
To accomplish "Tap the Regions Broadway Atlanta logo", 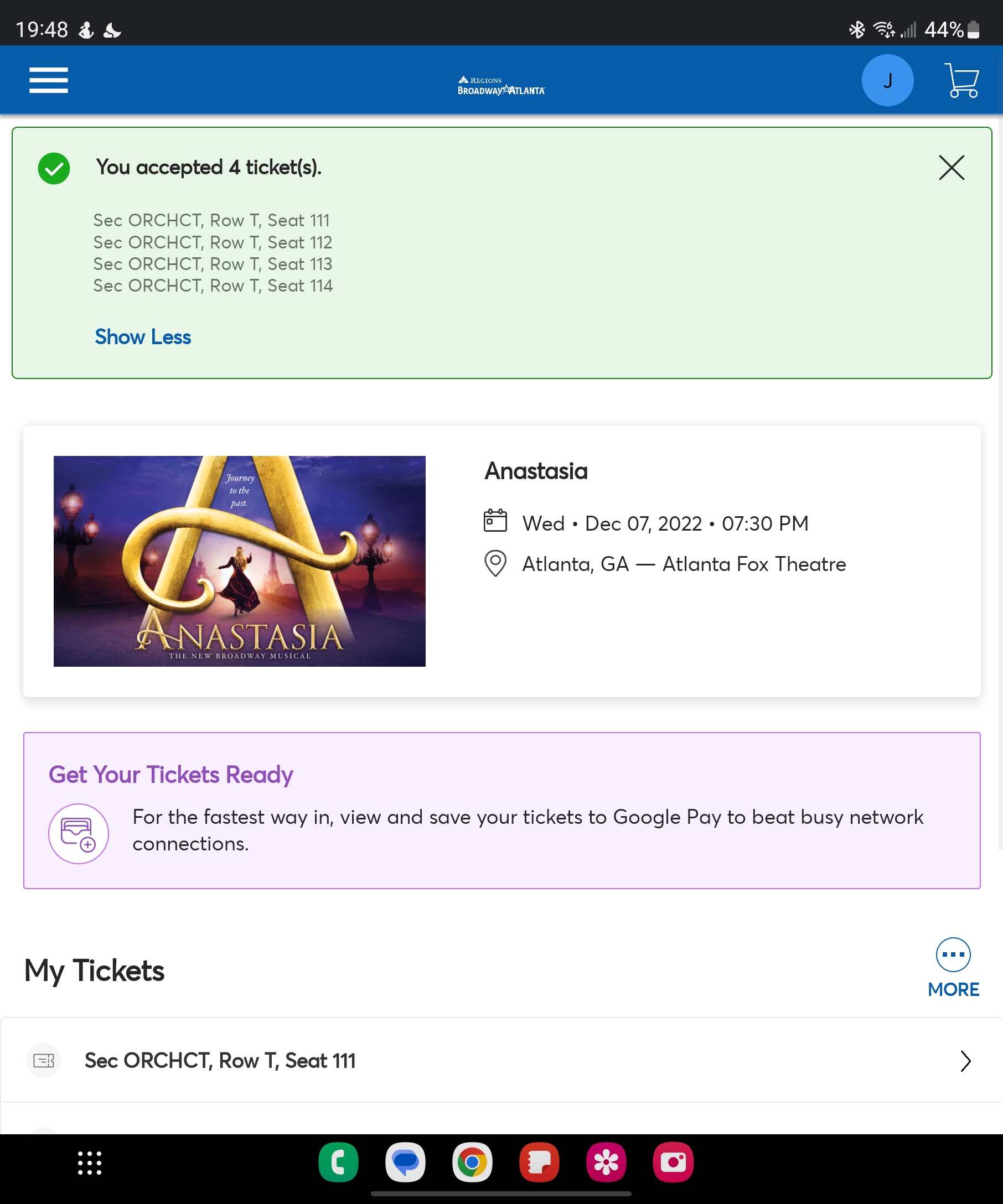I will tap(501, 85).
